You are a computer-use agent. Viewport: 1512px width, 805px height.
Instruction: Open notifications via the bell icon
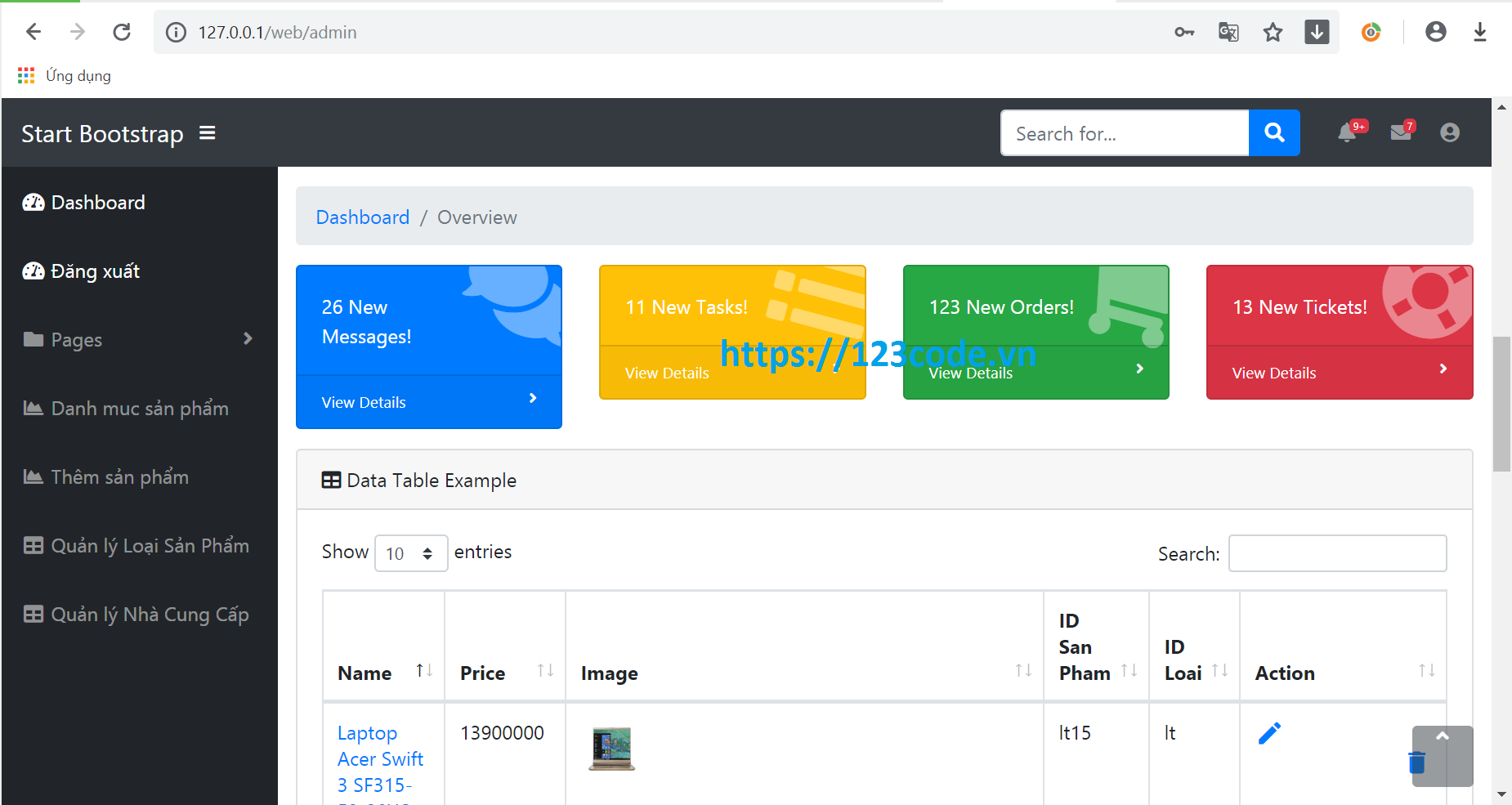[x=1349, y=132]
